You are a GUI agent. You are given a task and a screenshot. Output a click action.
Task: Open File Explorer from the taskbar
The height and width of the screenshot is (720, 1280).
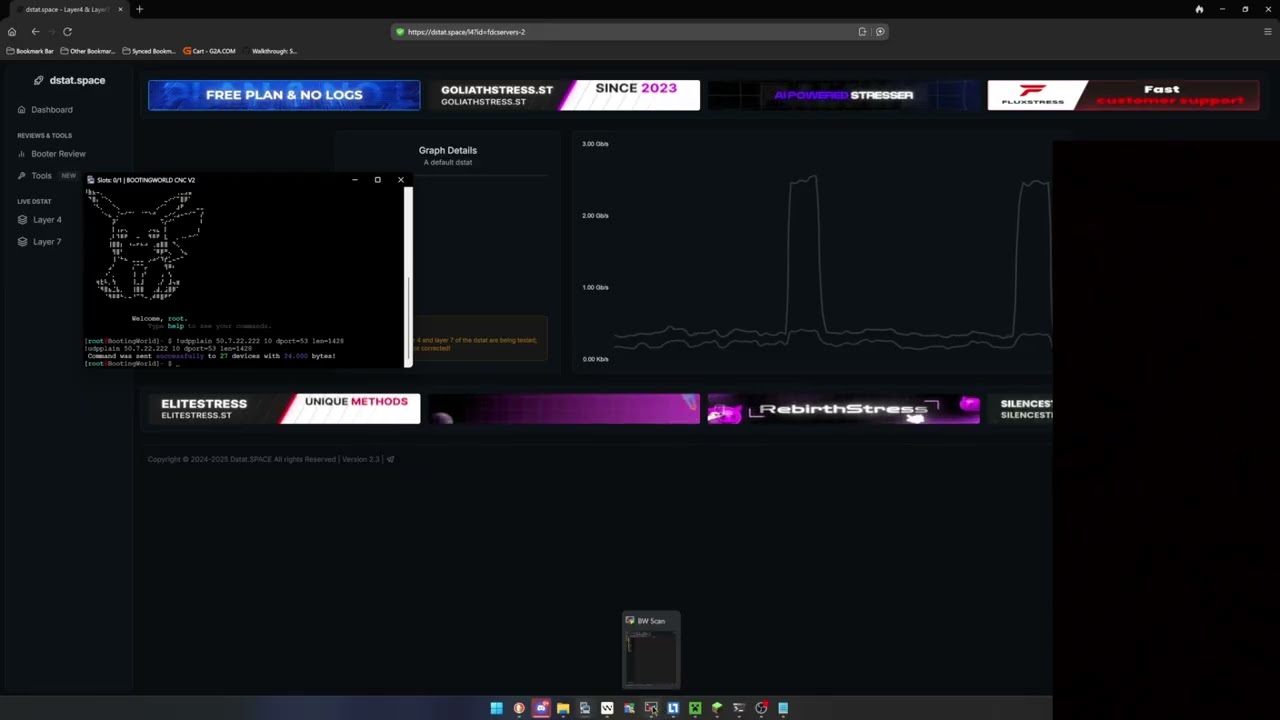click(x=563, y=708)
